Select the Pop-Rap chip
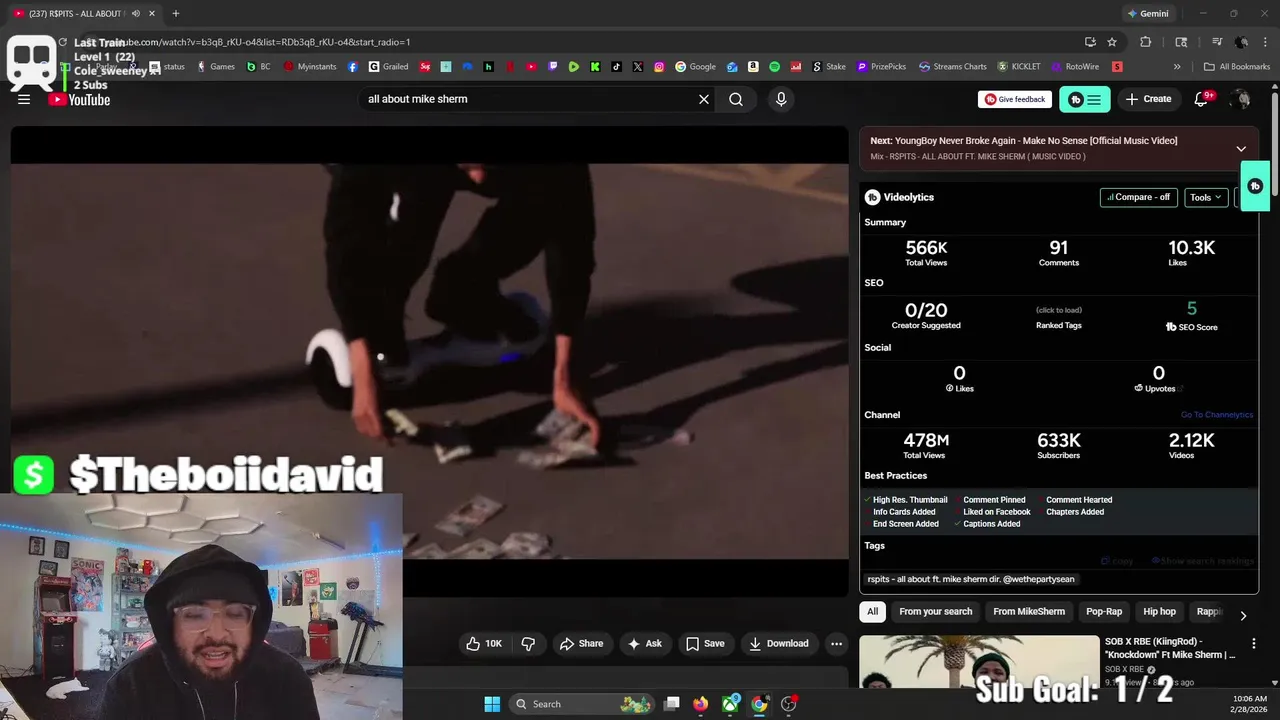The image size is (1280, 720). [1104, 611]
